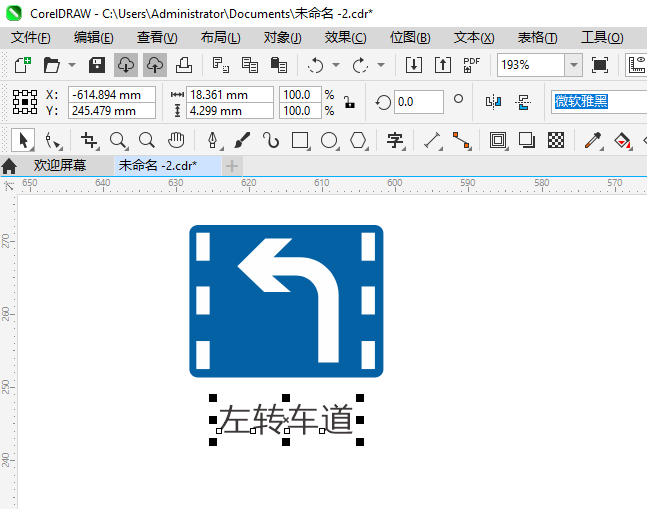
Task: Create a new document via toolbar icon
Action: (23, 65)
